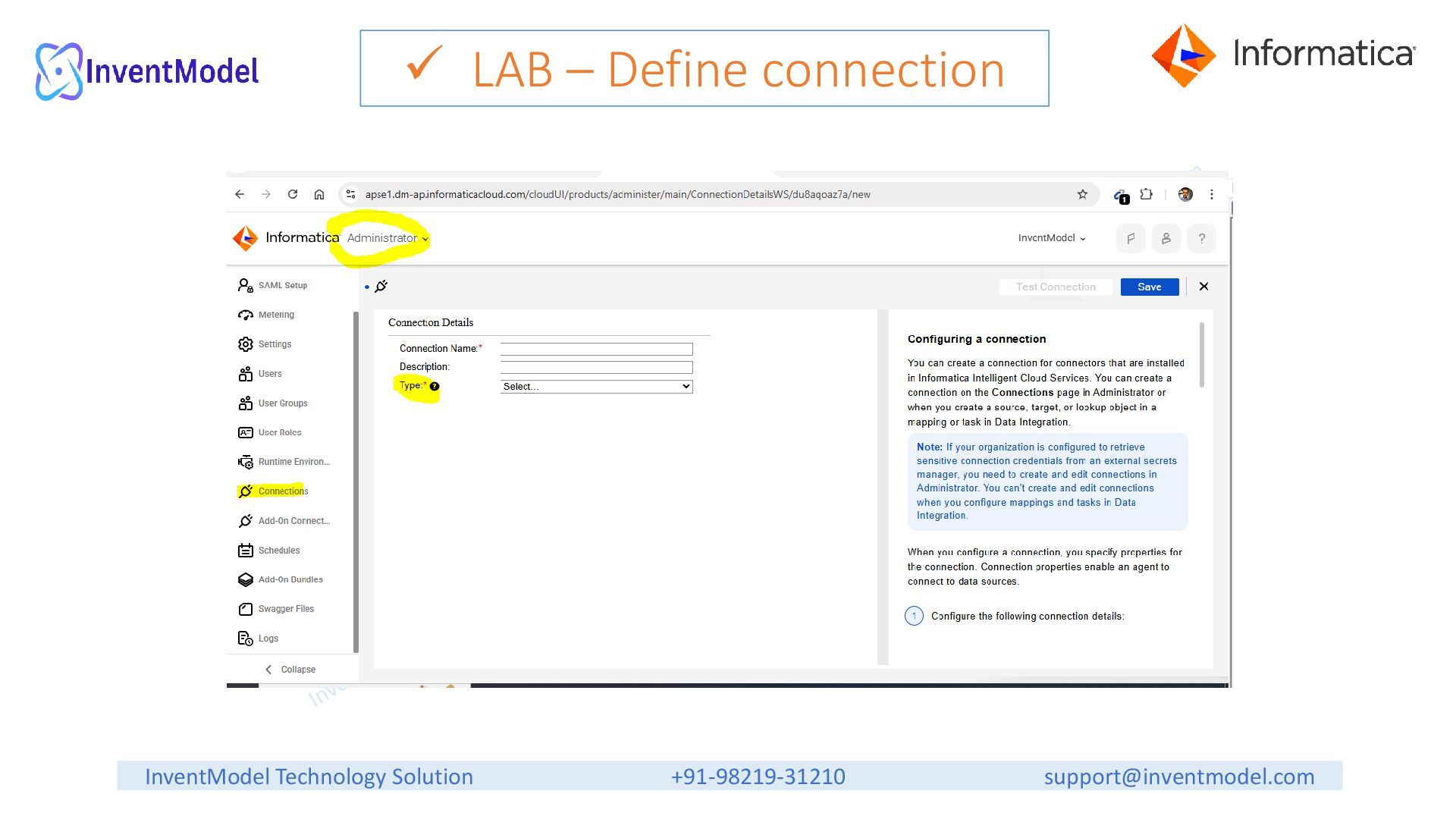
Task: Click step 1 configure connection details
Action: point(1015,616)
